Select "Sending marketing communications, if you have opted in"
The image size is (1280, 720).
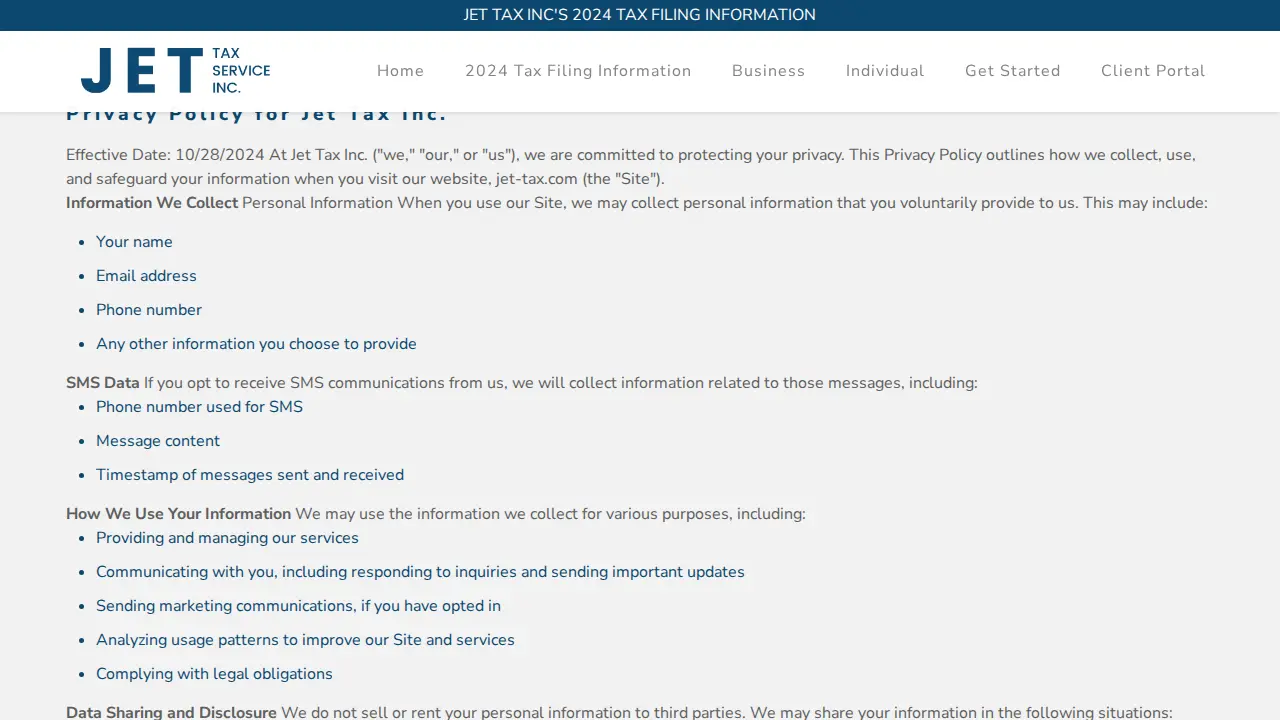pos(298,606)
